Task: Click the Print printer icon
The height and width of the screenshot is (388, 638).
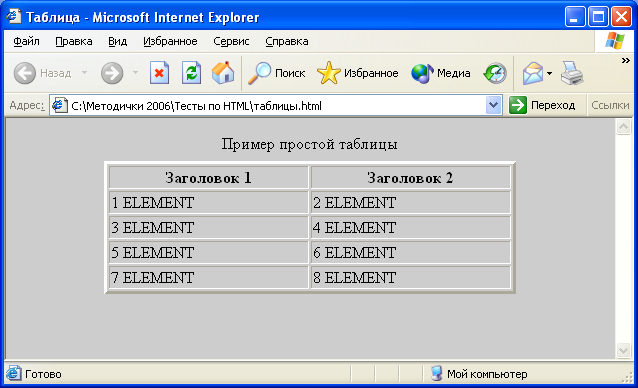Action: (572, 73)
